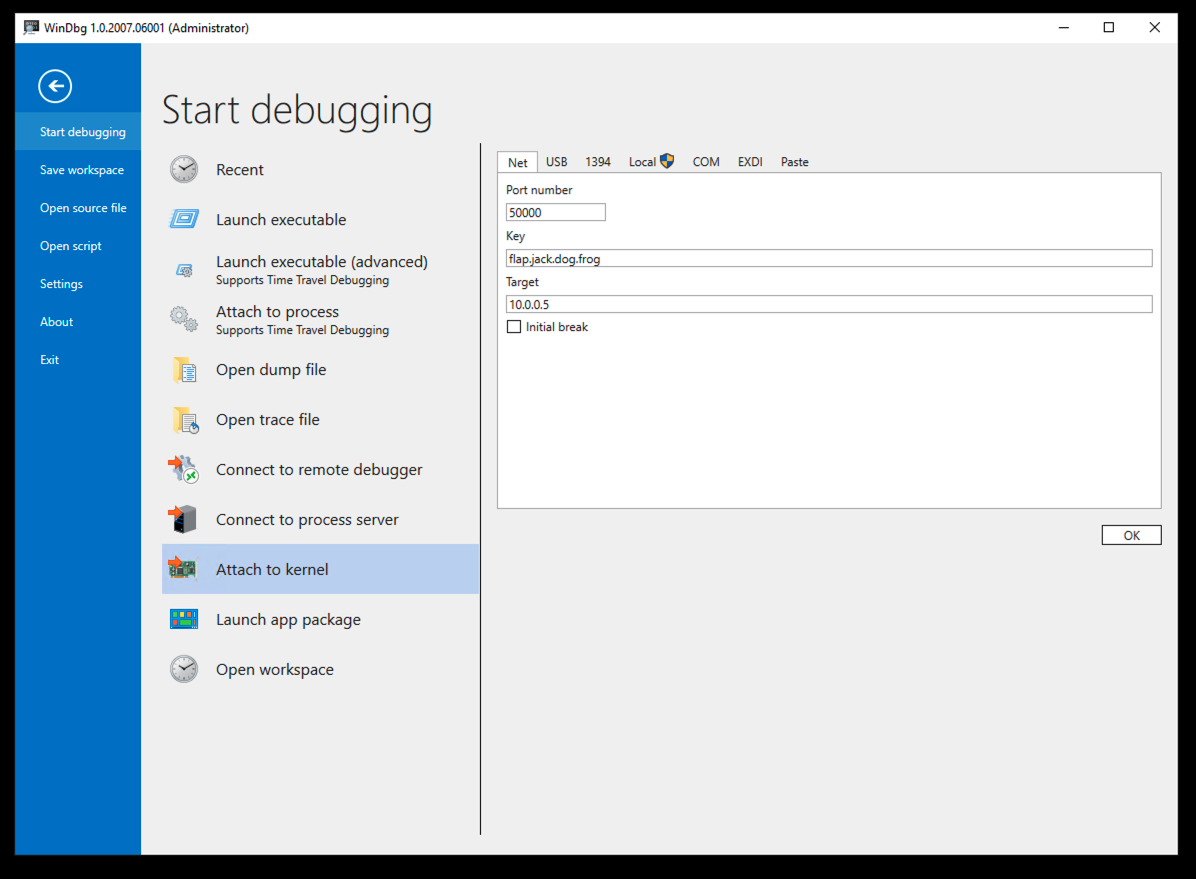Maximize the WinDbg window
This screenshot has height=879, width=1196.
pyautogui.click(x=1108, y=27)
